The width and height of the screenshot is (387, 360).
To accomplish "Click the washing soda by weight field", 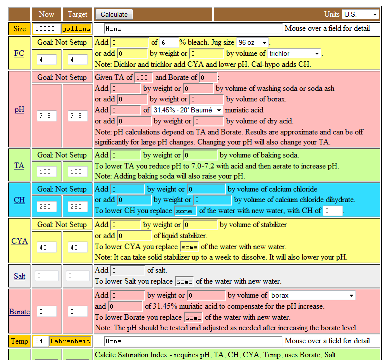I will coord(126,88).
